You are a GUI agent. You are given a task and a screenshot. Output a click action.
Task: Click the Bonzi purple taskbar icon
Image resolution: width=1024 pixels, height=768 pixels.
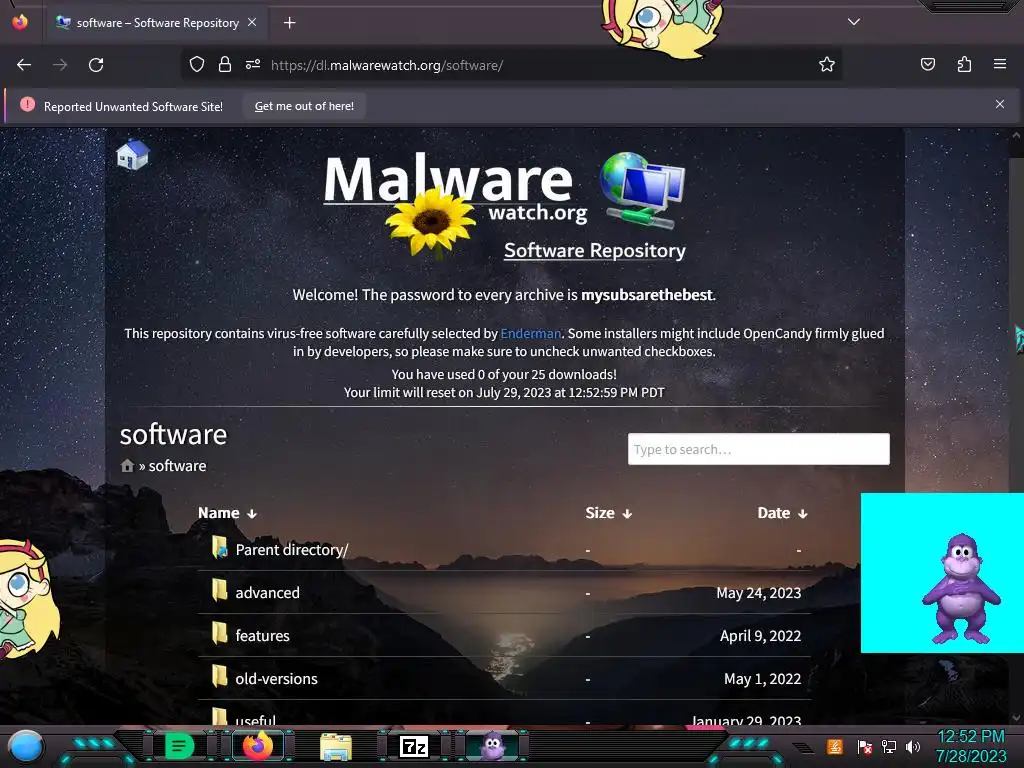pos(493,746)
